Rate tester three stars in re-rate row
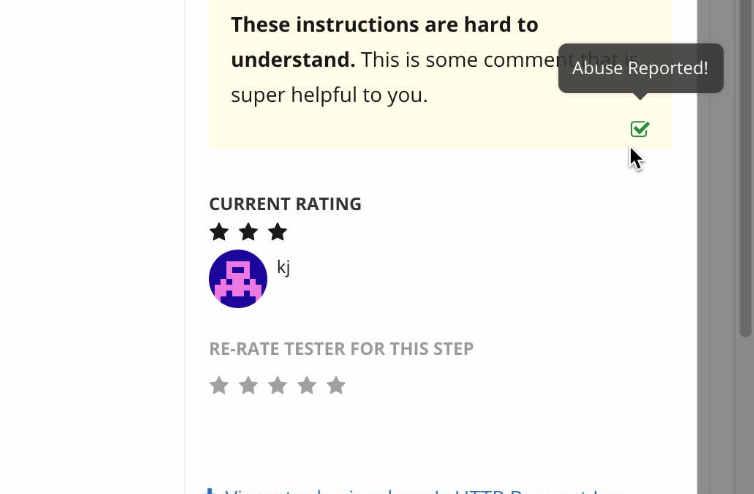 (278, 385)
